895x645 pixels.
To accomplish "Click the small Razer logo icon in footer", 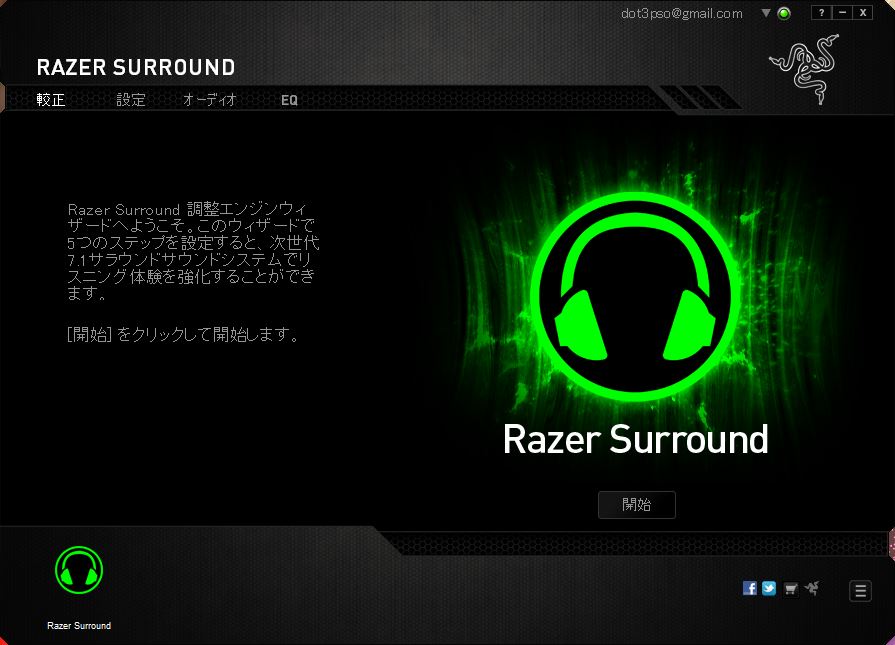I will 812,588.
